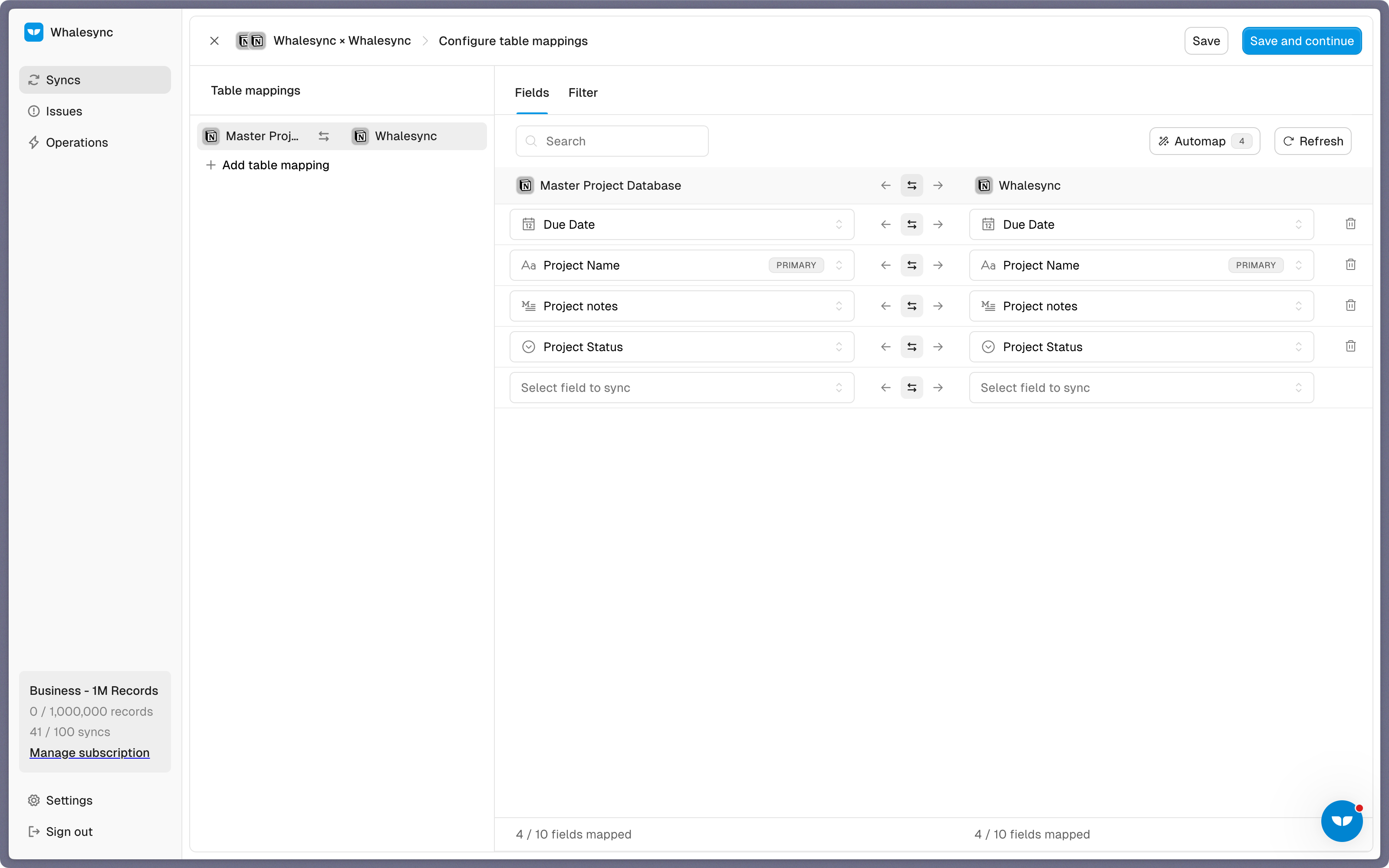1389x868 pixels.
Task: Set Project Name sync to right direction
Action: pyautogui.click(x=938, y=265)
